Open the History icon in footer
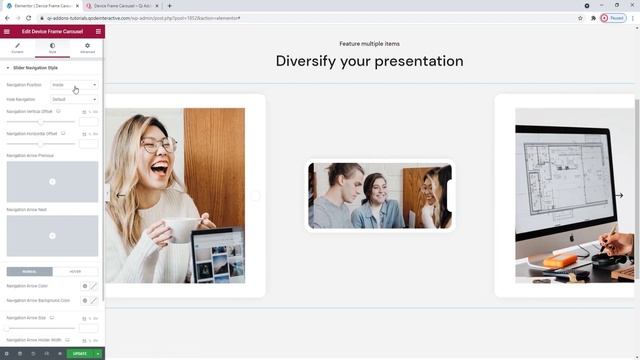 point(33,353)
